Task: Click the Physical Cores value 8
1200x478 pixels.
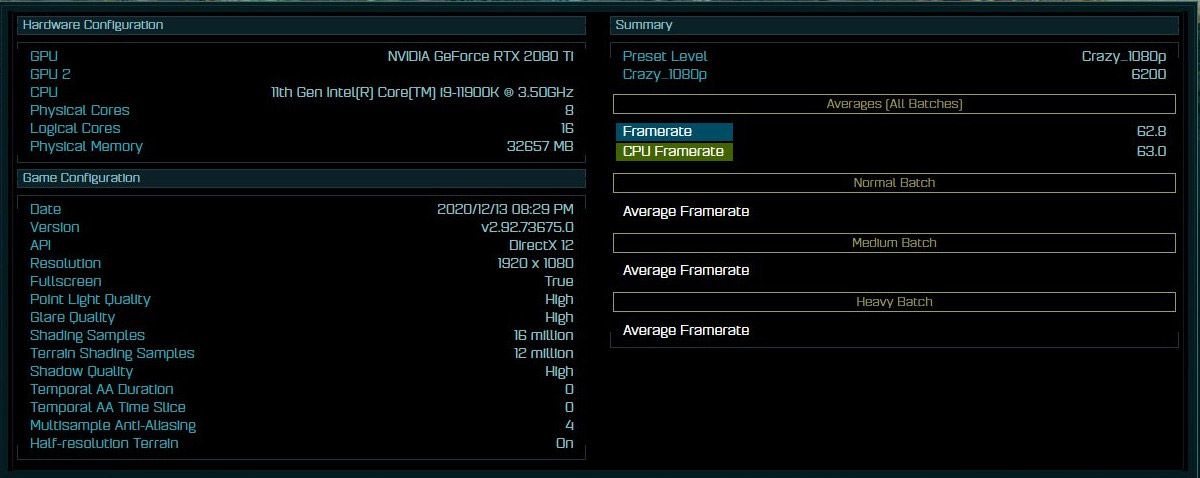Action: [569, 110]
